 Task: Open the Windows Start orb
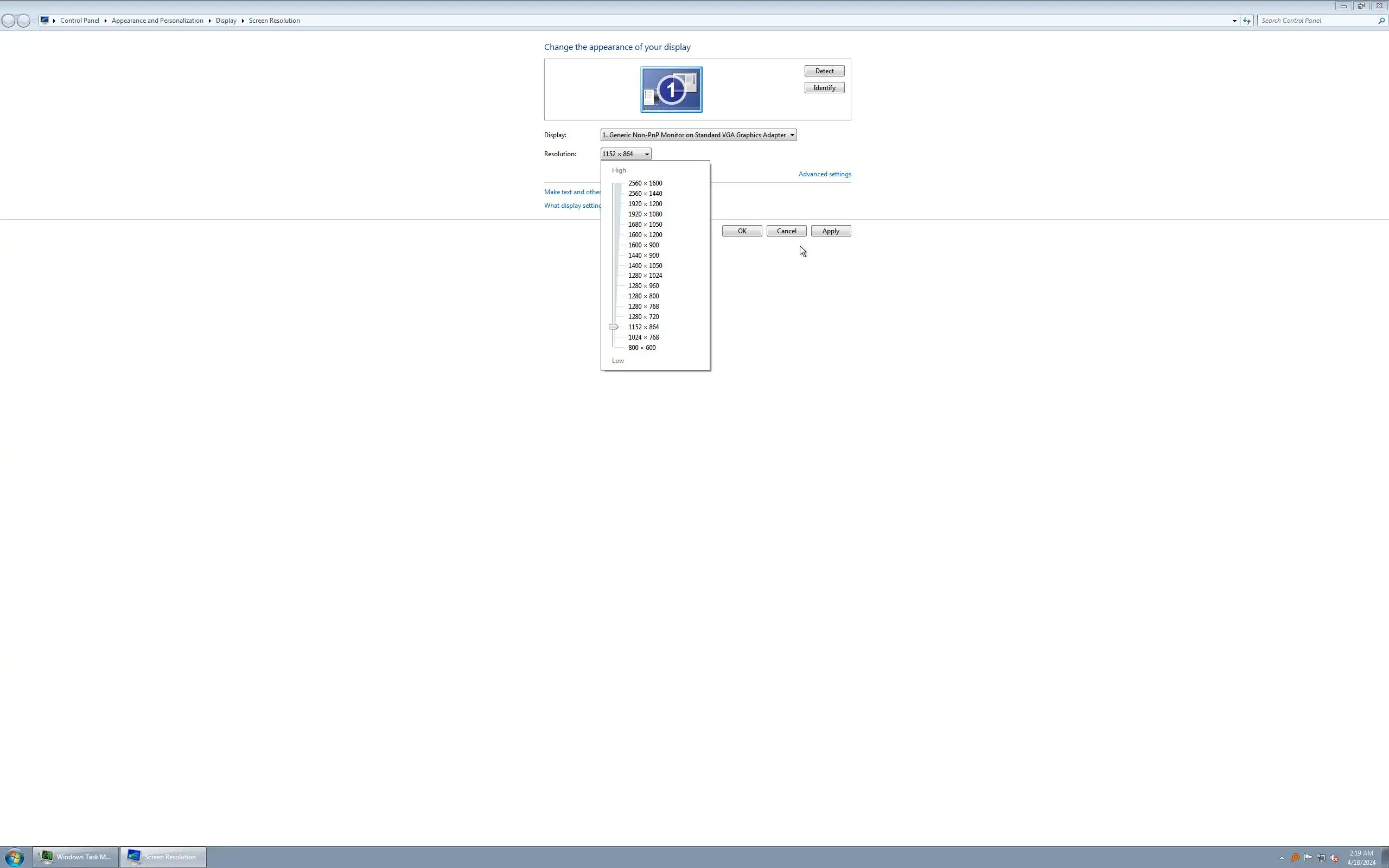14,857
